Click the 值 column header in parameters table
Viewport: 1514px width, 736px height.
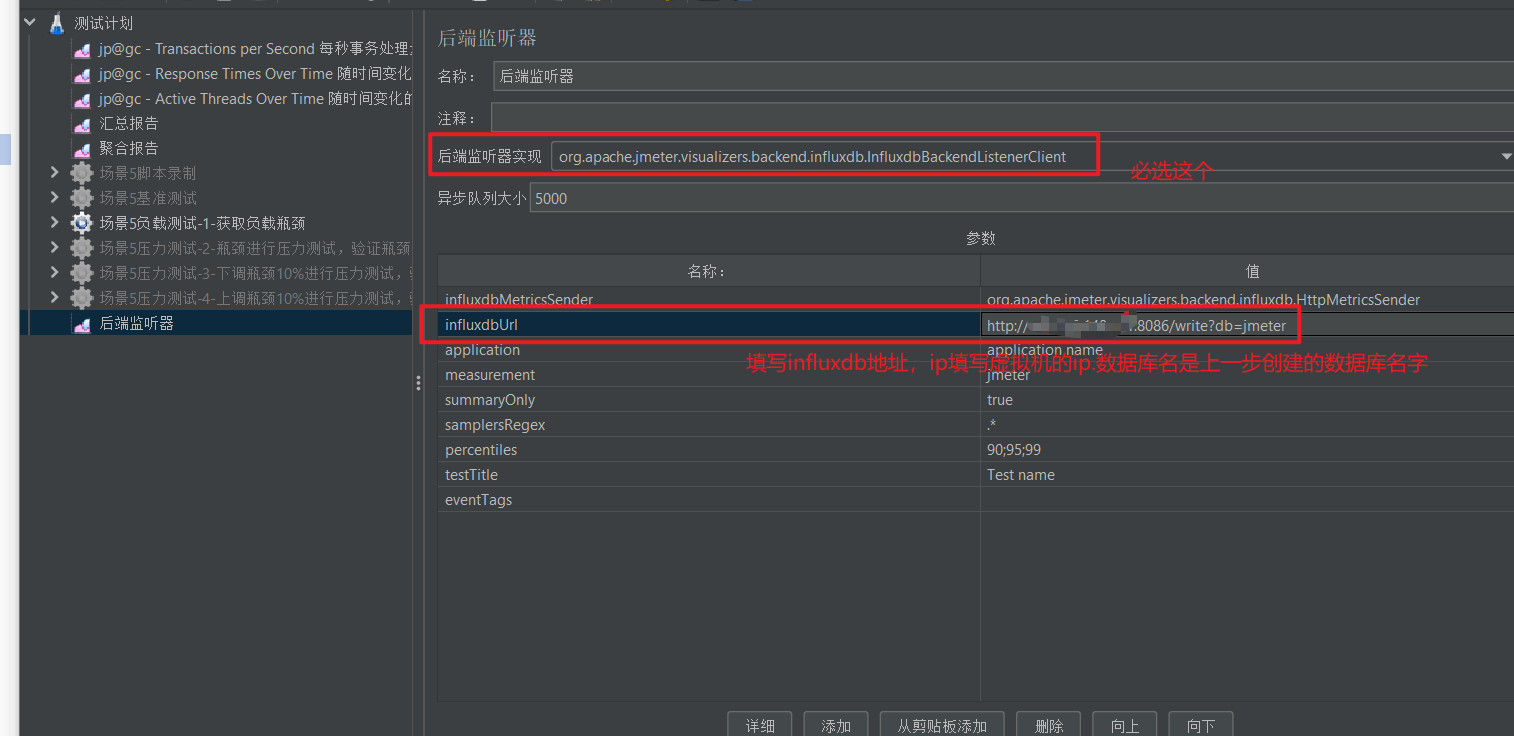click(x=1247, y=271)
